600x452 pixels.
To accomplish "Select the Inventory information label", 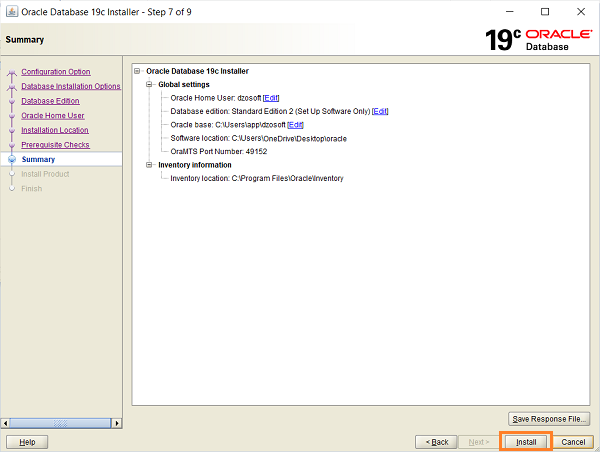I will [195, 165].
